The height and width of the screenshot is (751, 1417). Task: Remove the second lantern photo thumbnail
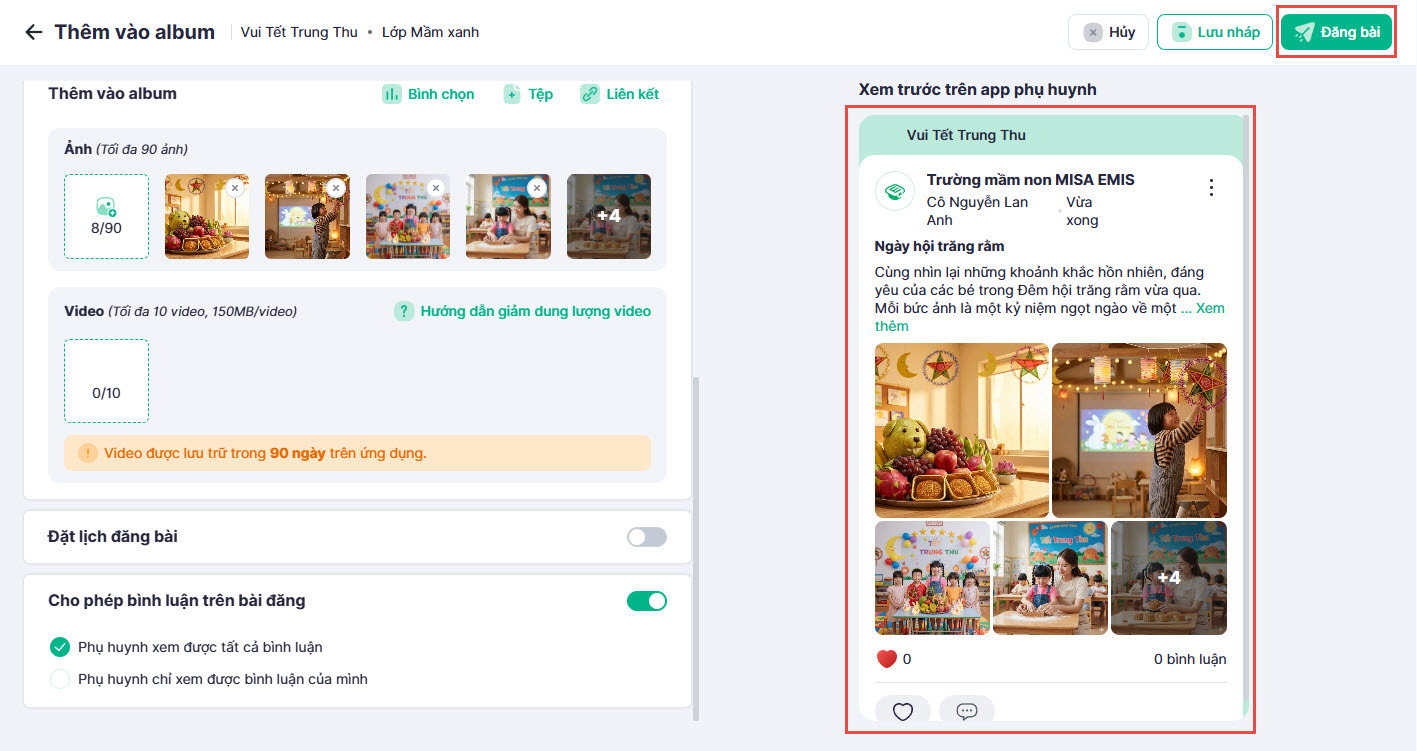[x=335, y=187]
